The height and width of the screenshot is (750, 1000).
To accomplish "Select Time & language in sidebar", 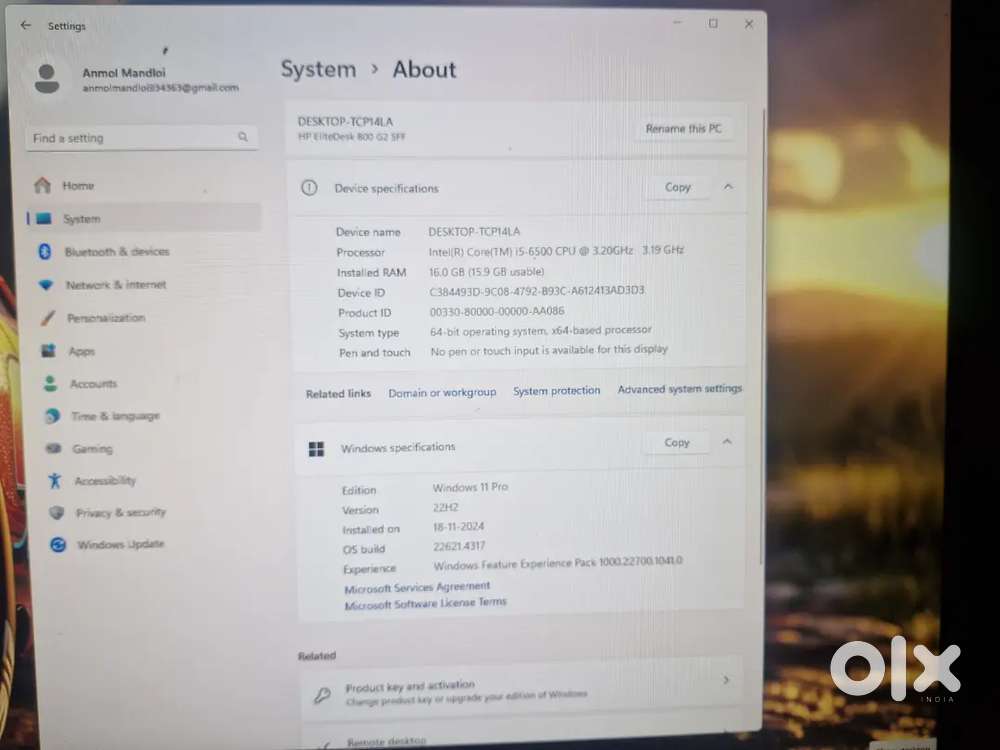I will [x=115, y=416].
